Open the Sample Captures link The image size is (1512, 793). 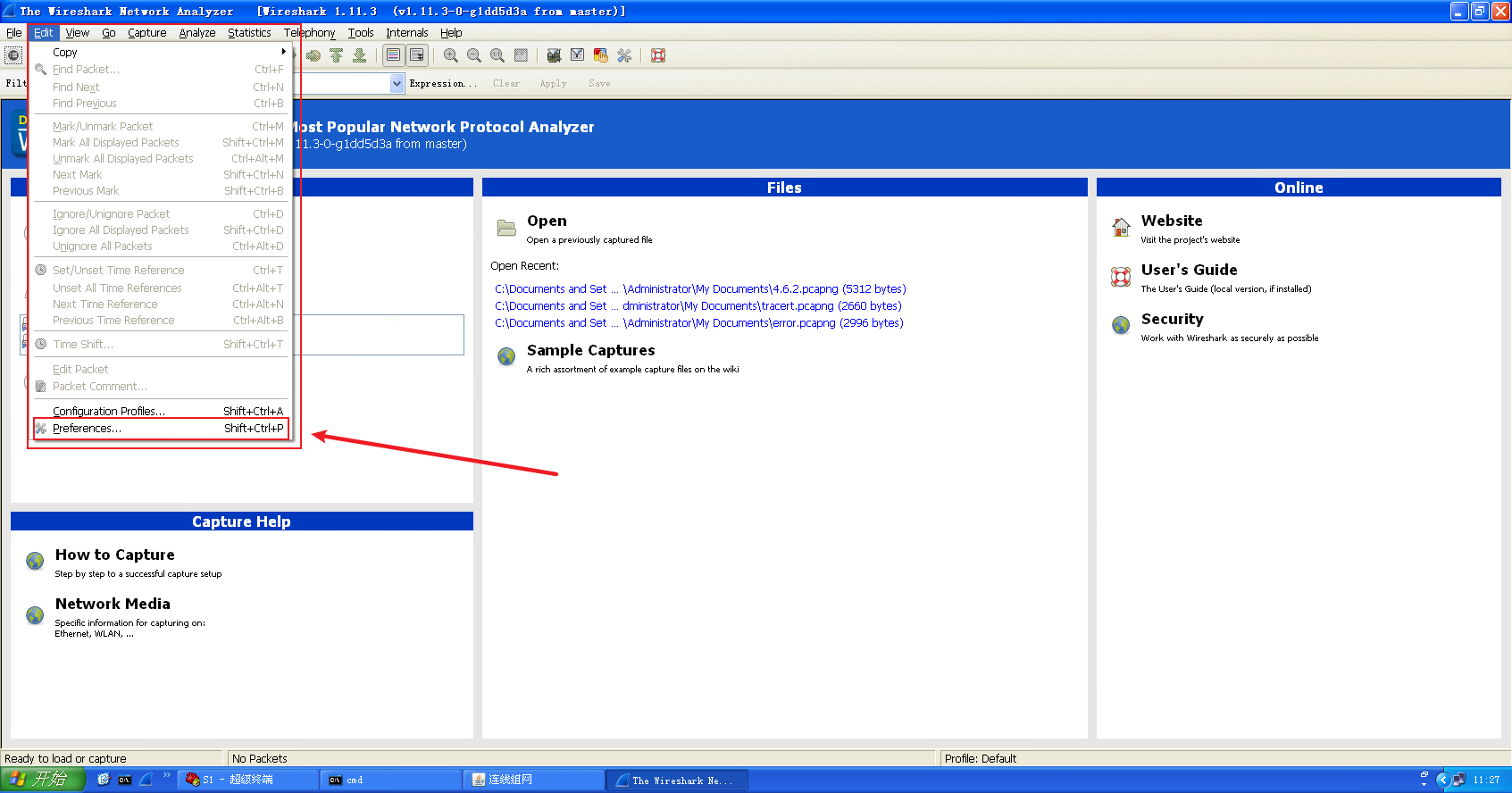pyautogui.click(x=591, y=350)
